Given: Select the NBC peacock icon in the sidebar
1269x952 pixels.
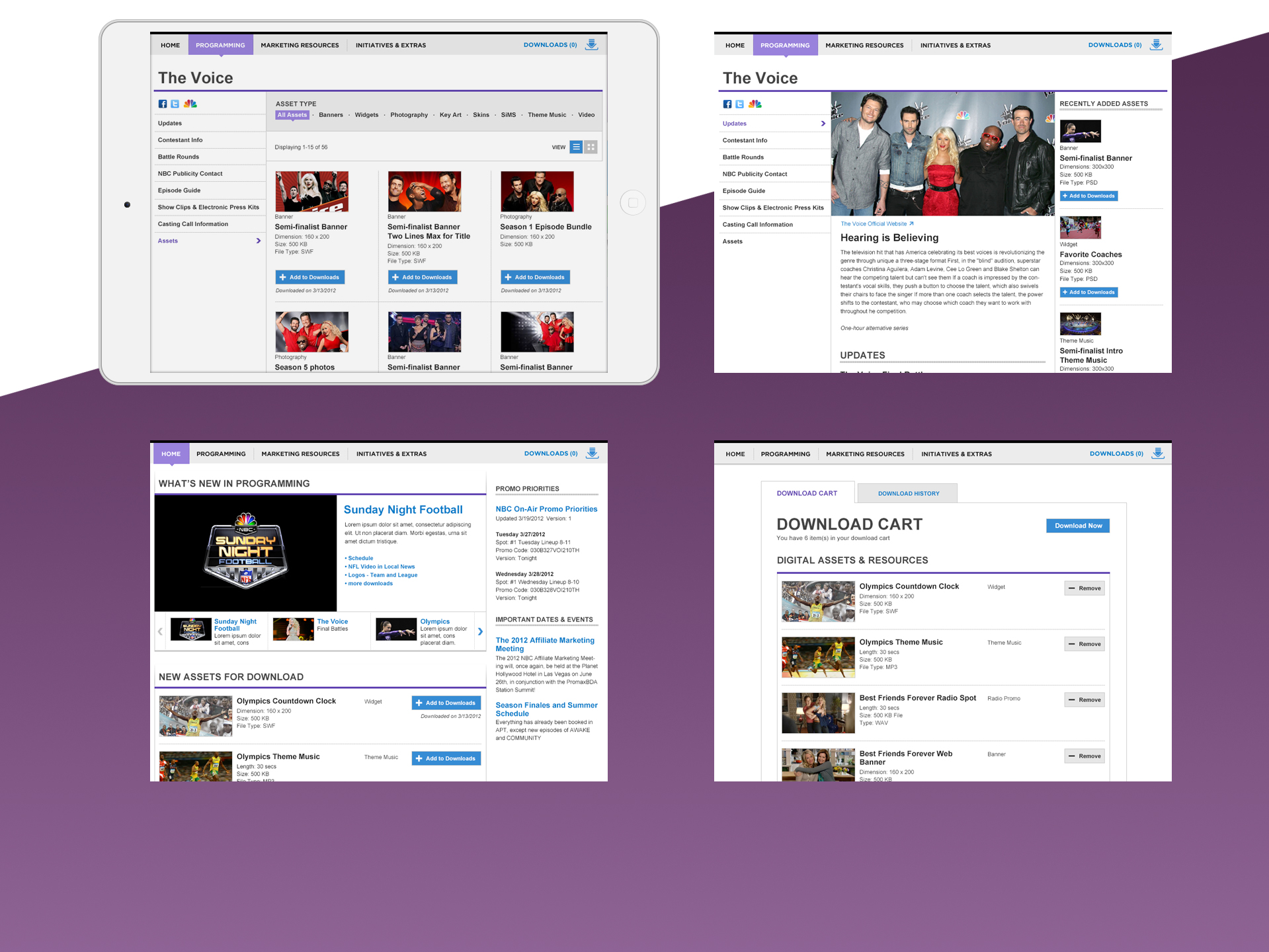Looking at the screenshot, I should [190, 104].
